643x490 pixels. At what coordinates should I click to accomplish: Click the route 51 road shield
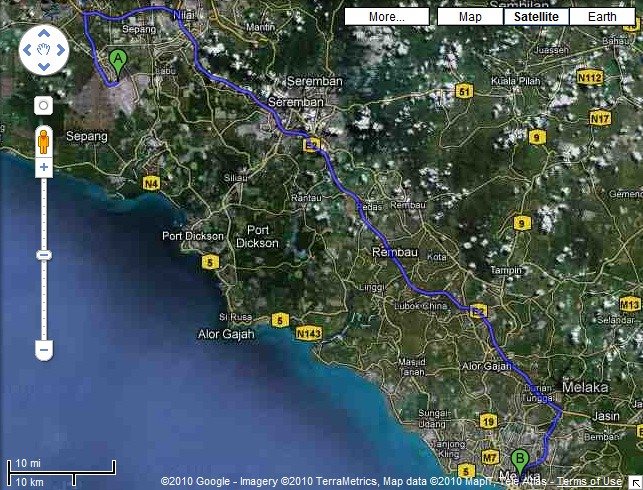click(464, 91)
